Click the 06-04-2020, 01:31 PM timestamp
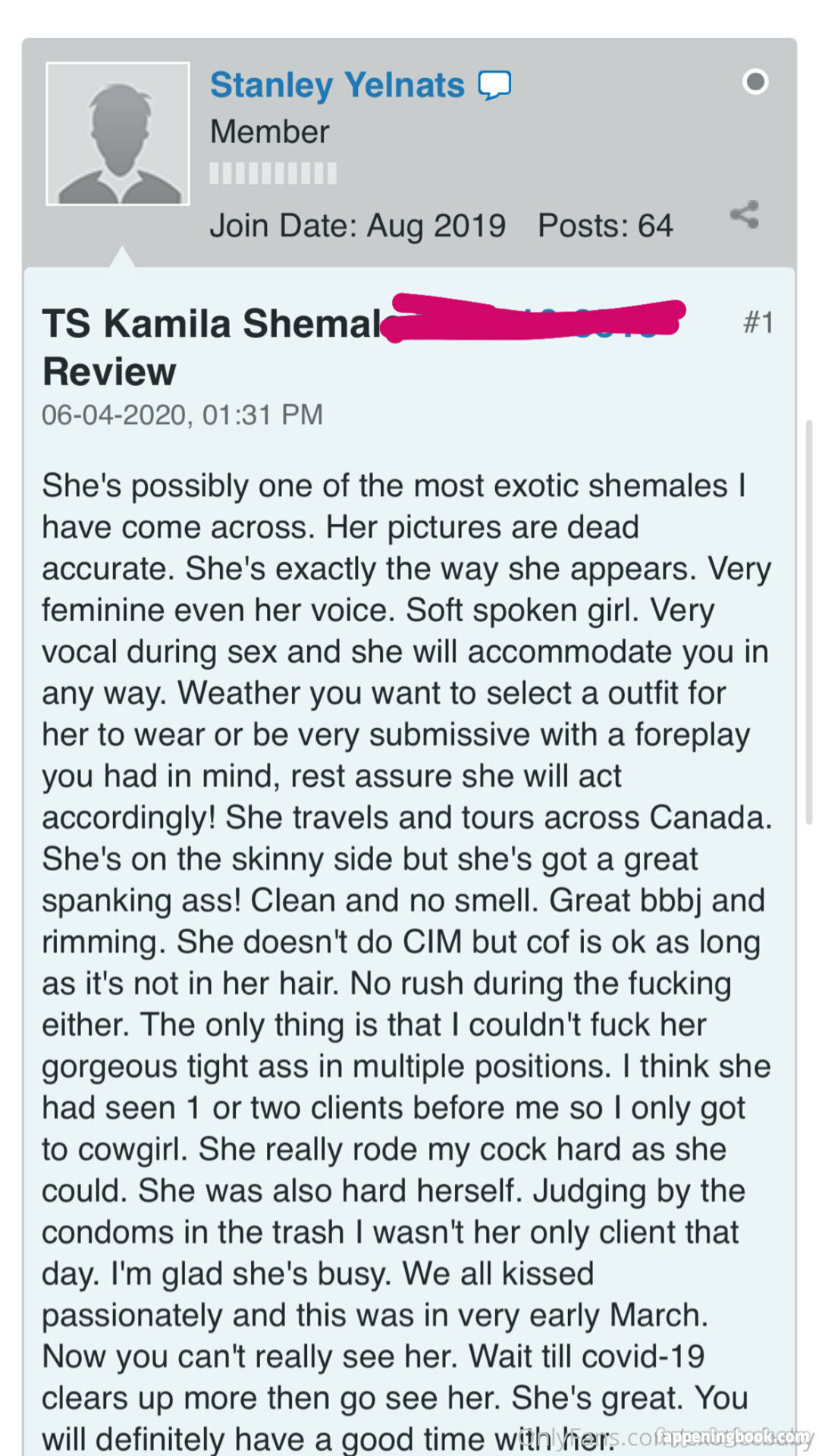Image resolution: width=819 pixels, height=1456 pixels. [x=182, y=415]
